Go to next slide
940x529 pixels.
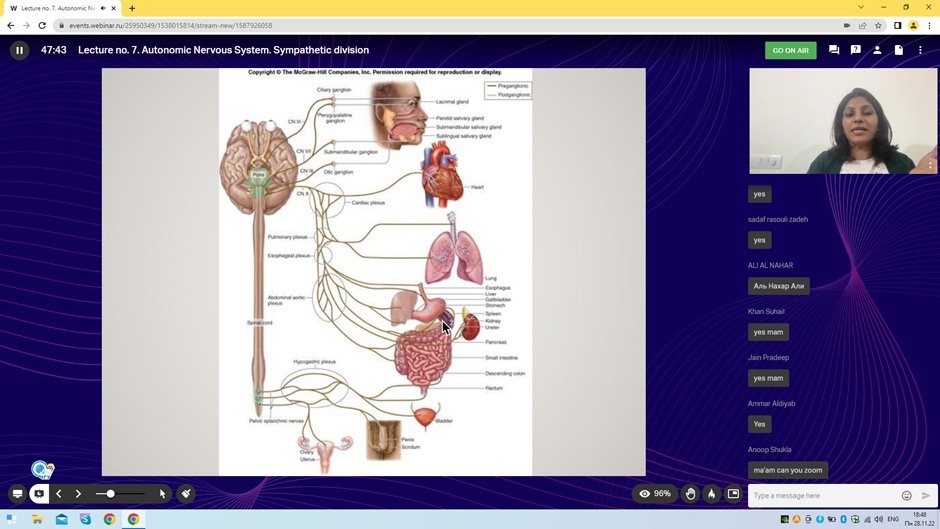coord(78,494)
